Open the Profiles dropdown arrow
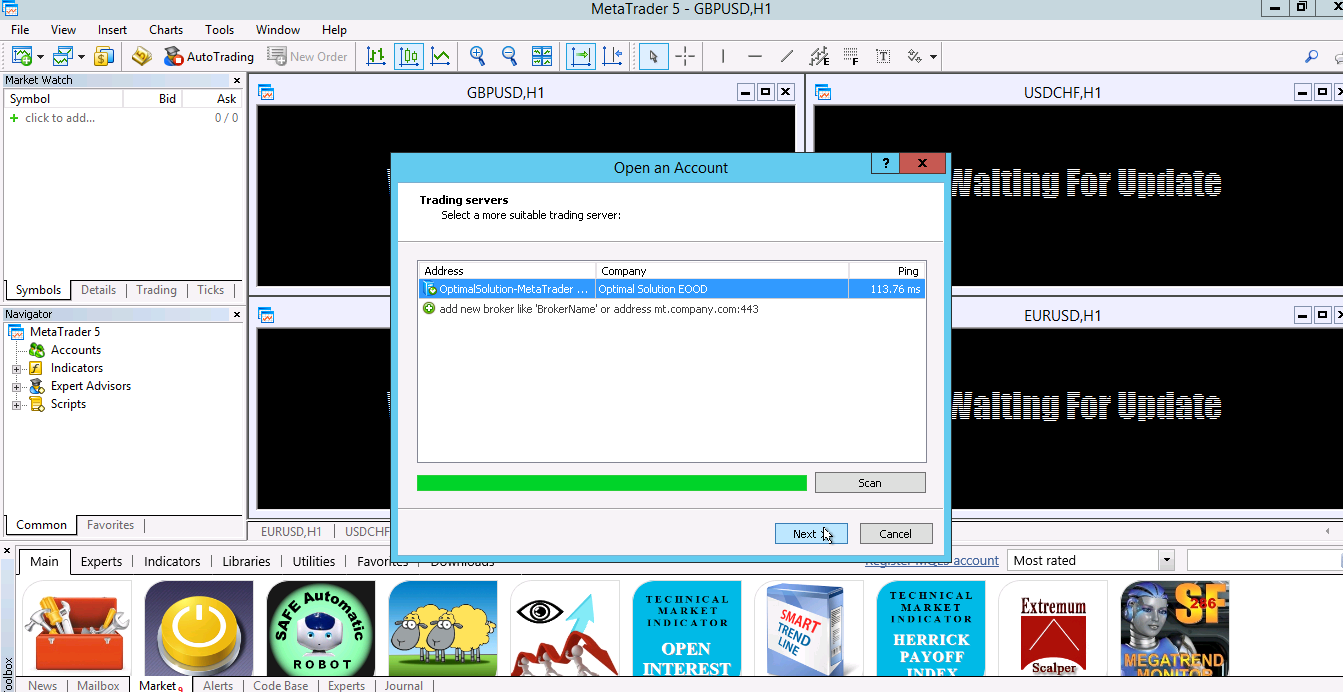1343x692 pixels. point(82,58)
